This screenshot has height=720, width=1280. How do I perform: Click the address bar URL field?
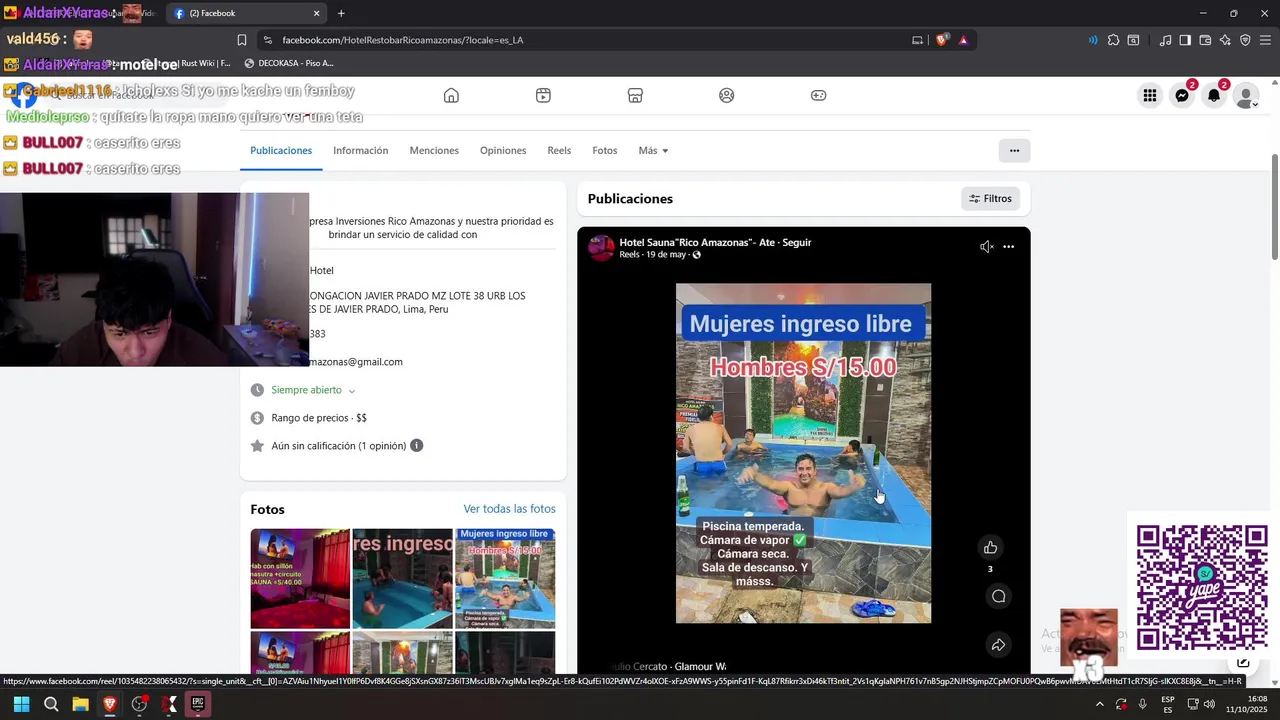[590, 40]
